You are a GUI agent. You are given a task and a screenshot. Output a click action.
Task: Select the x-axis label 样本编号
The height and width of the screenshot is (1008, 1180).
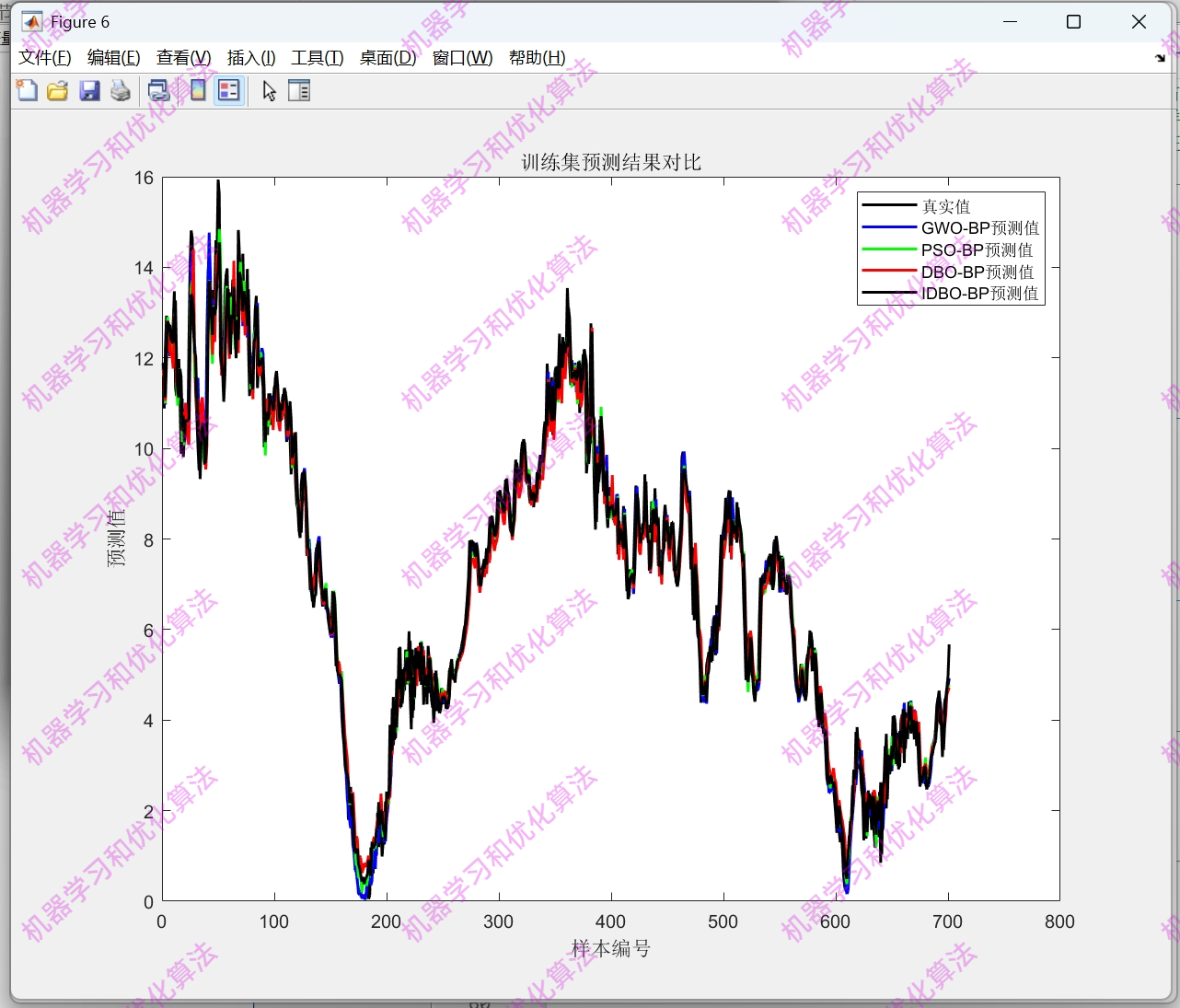pyautogui.click(x=611, y=948)
